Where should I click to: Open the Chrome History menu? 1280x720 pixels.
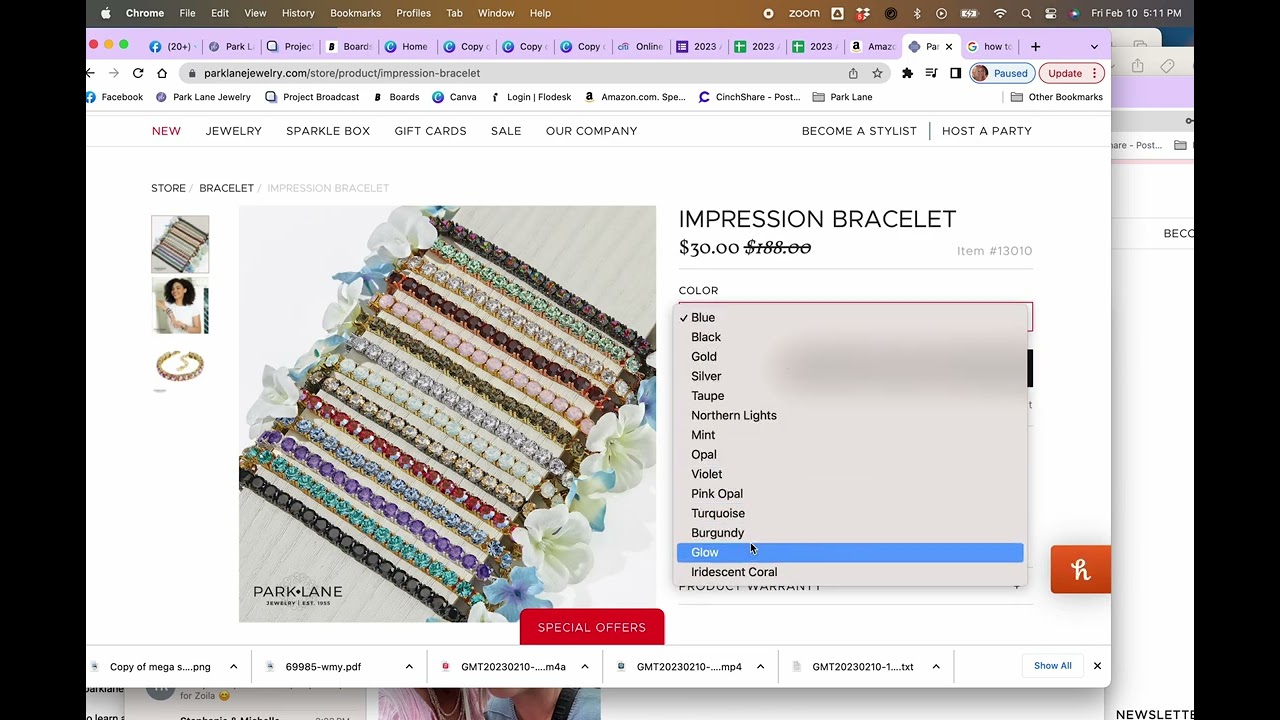point(298,13)
